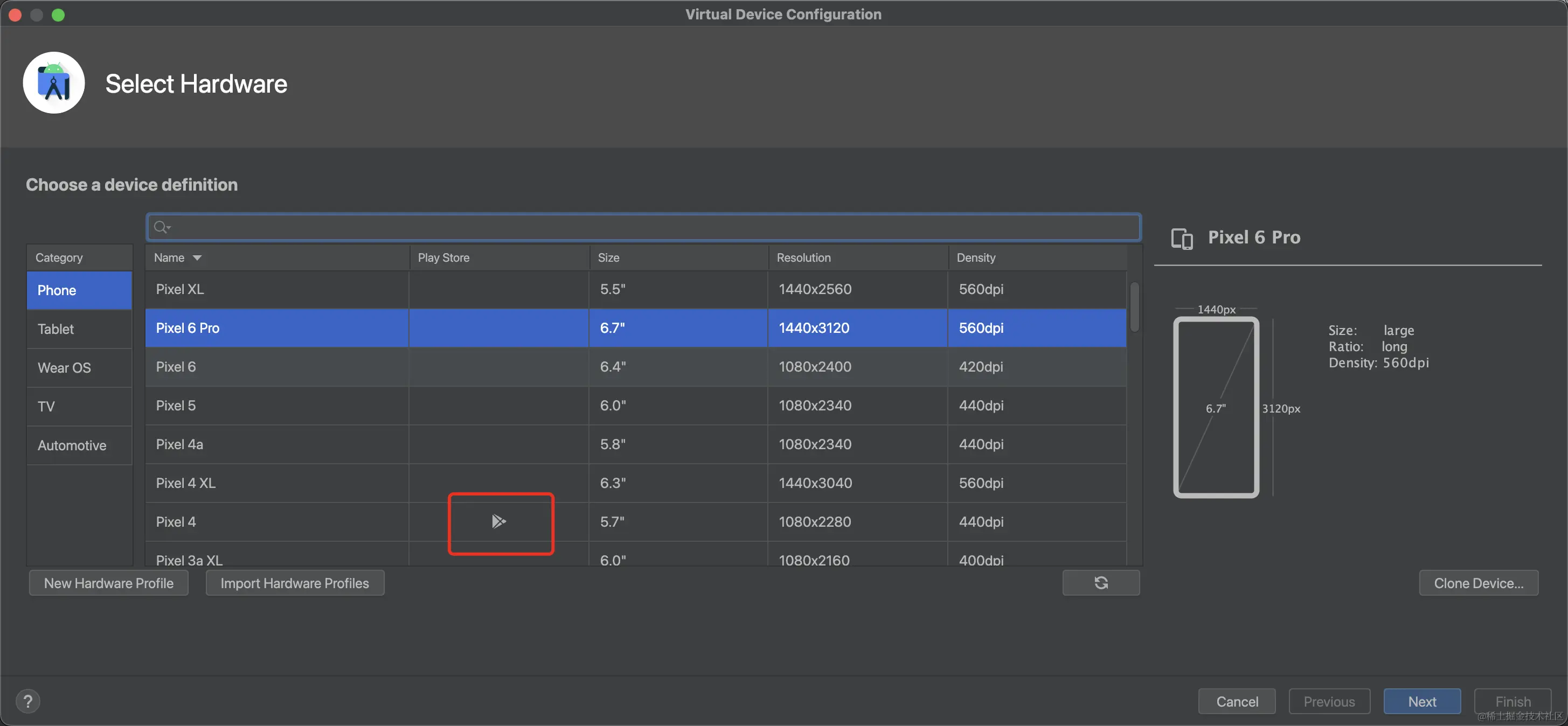
Task: Click the Name column sort arrow
Action: tap(197, 258)
